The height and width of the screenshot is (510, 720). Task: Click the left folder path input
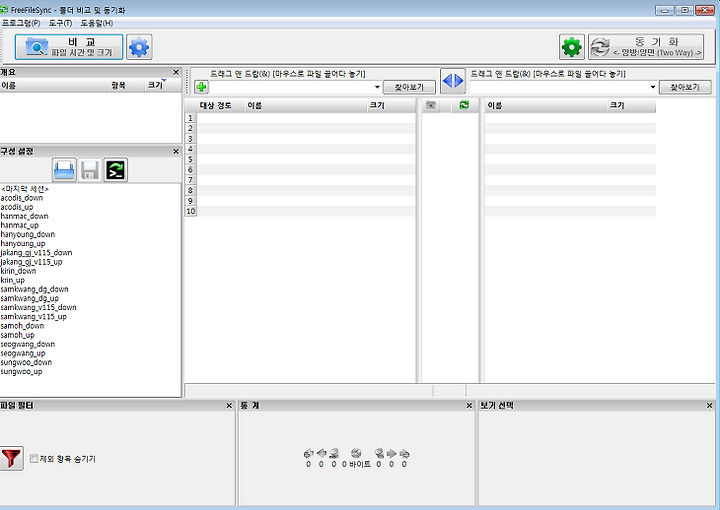[x=291, y=87]
